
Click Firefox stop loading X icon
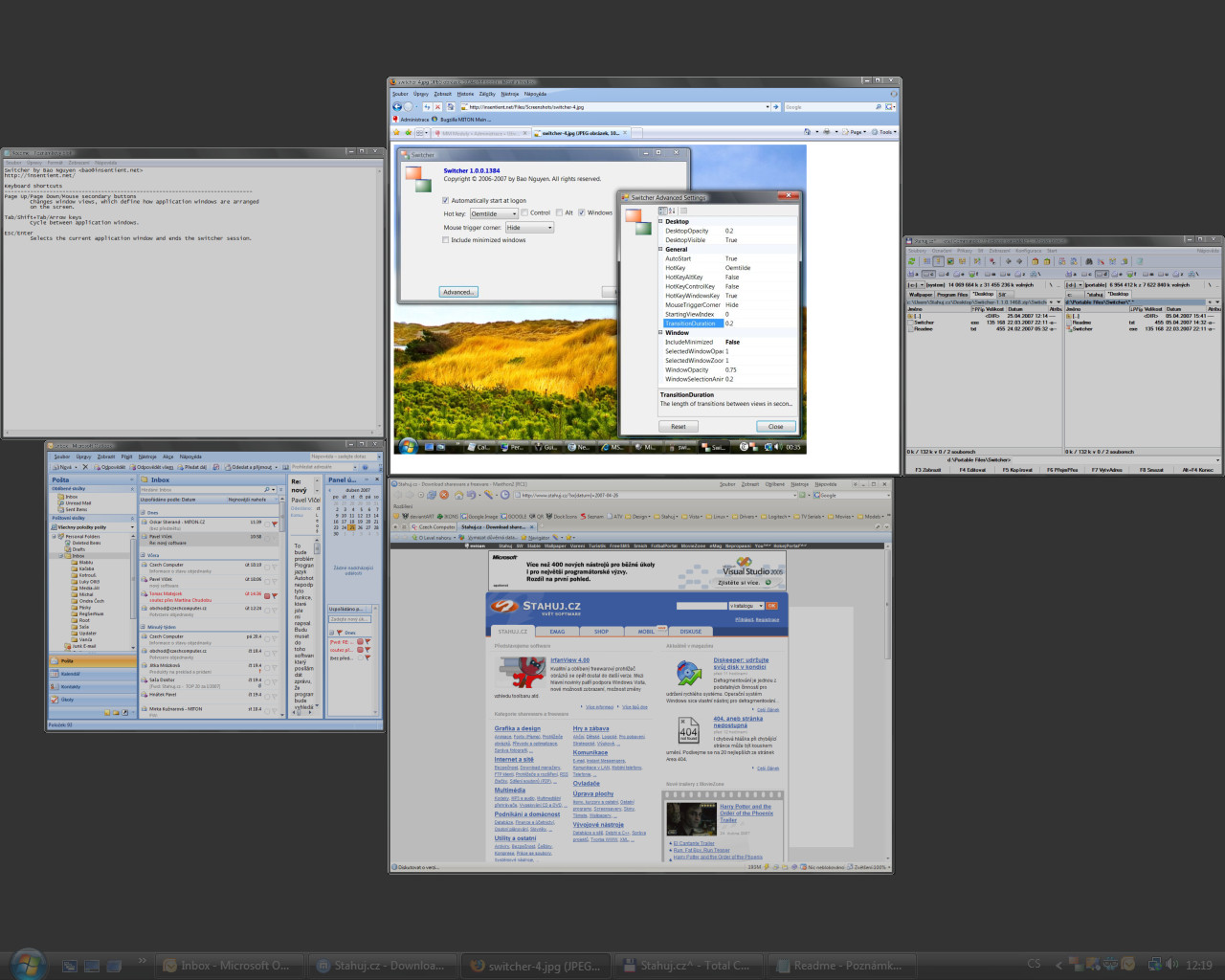(437, 107)
